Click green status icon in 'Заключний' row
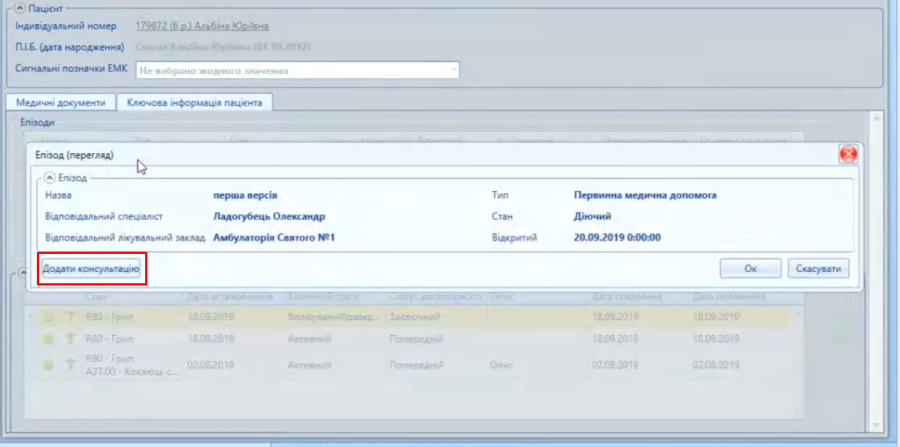 click(49, 317)
